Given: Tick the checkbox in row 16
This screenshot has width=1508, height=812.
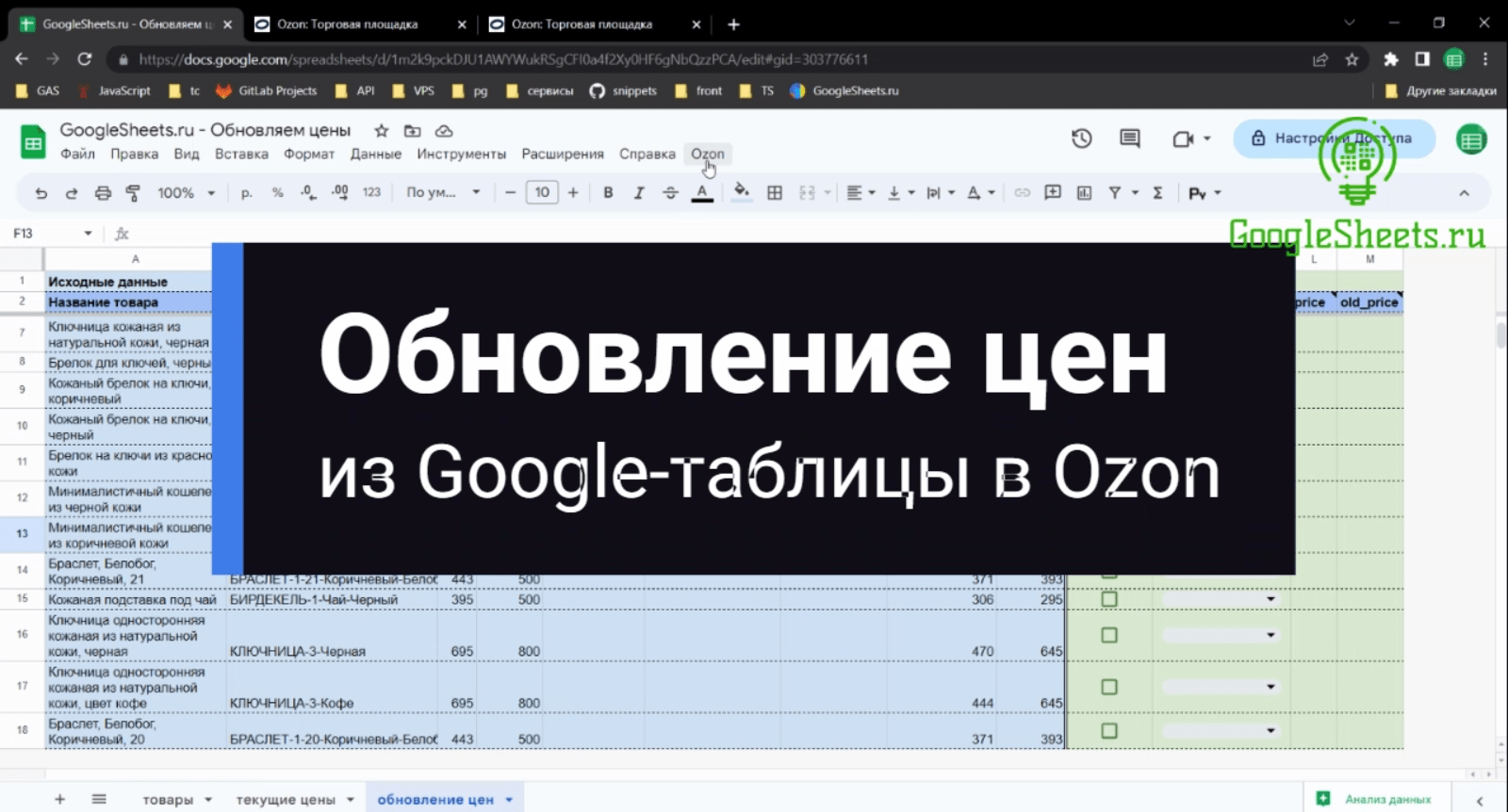Looking at the screenshot, I should [1109, 635].
